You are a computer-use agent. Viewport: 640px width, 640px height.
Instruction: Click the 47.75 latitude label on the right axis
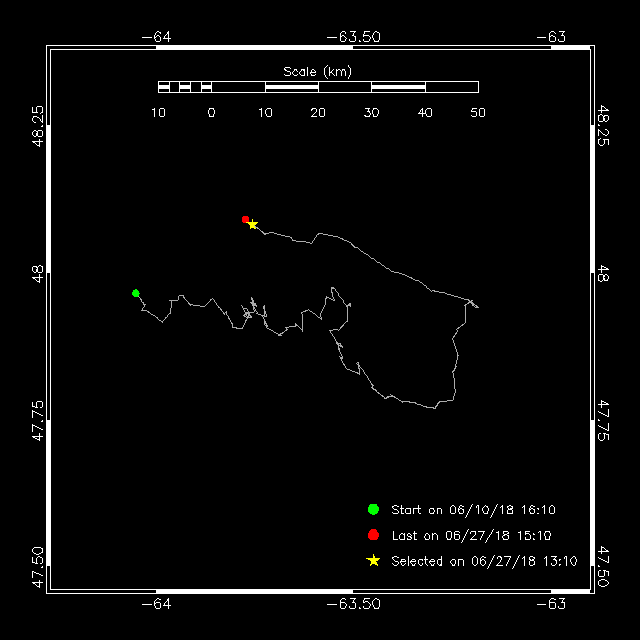tap(602, 419)
